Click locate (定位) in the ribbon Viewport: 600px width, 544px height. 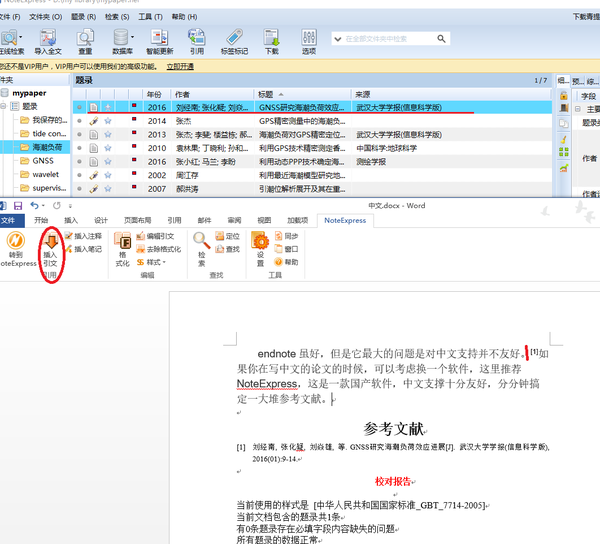point(227,236)
